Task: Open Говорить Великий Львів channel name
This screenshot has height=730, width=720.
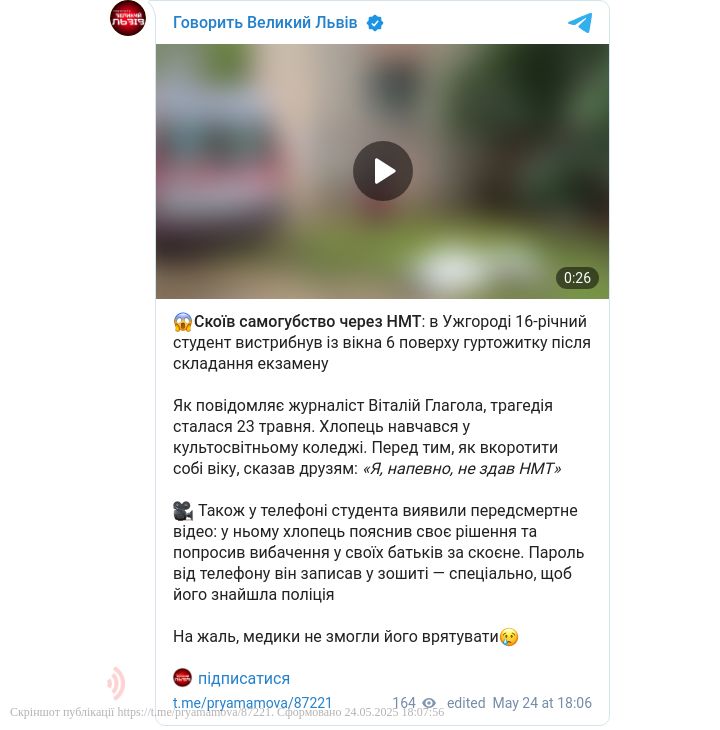Action: tap(265, 22)
